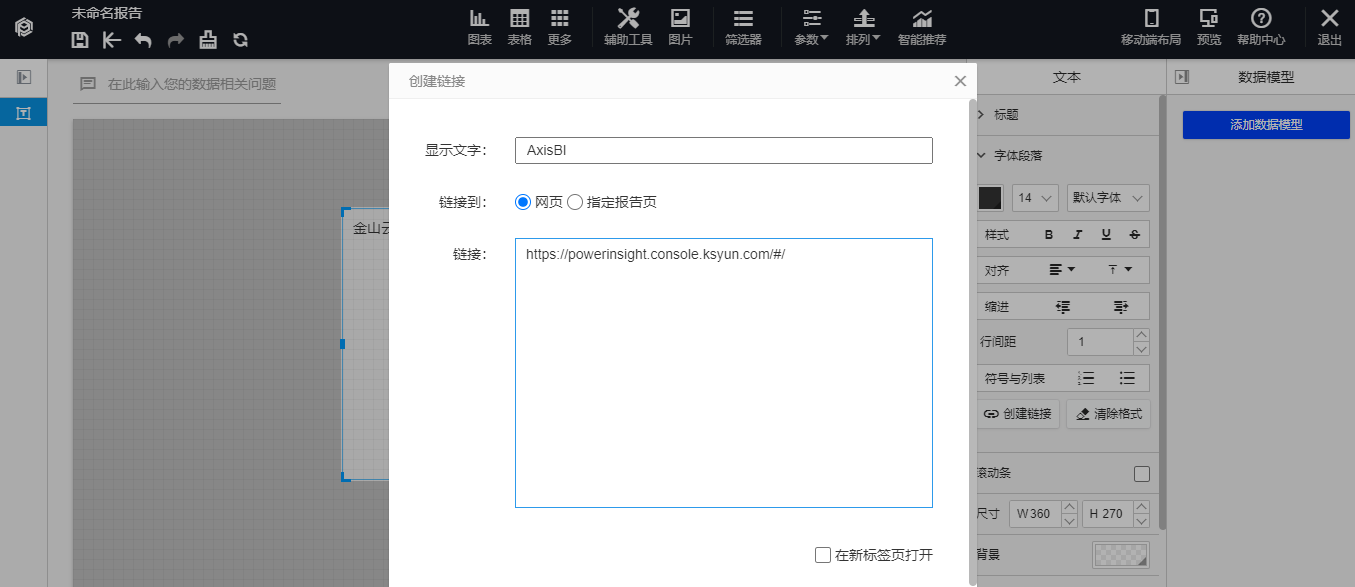
Task: Click the save report icon
Action: 81,40
